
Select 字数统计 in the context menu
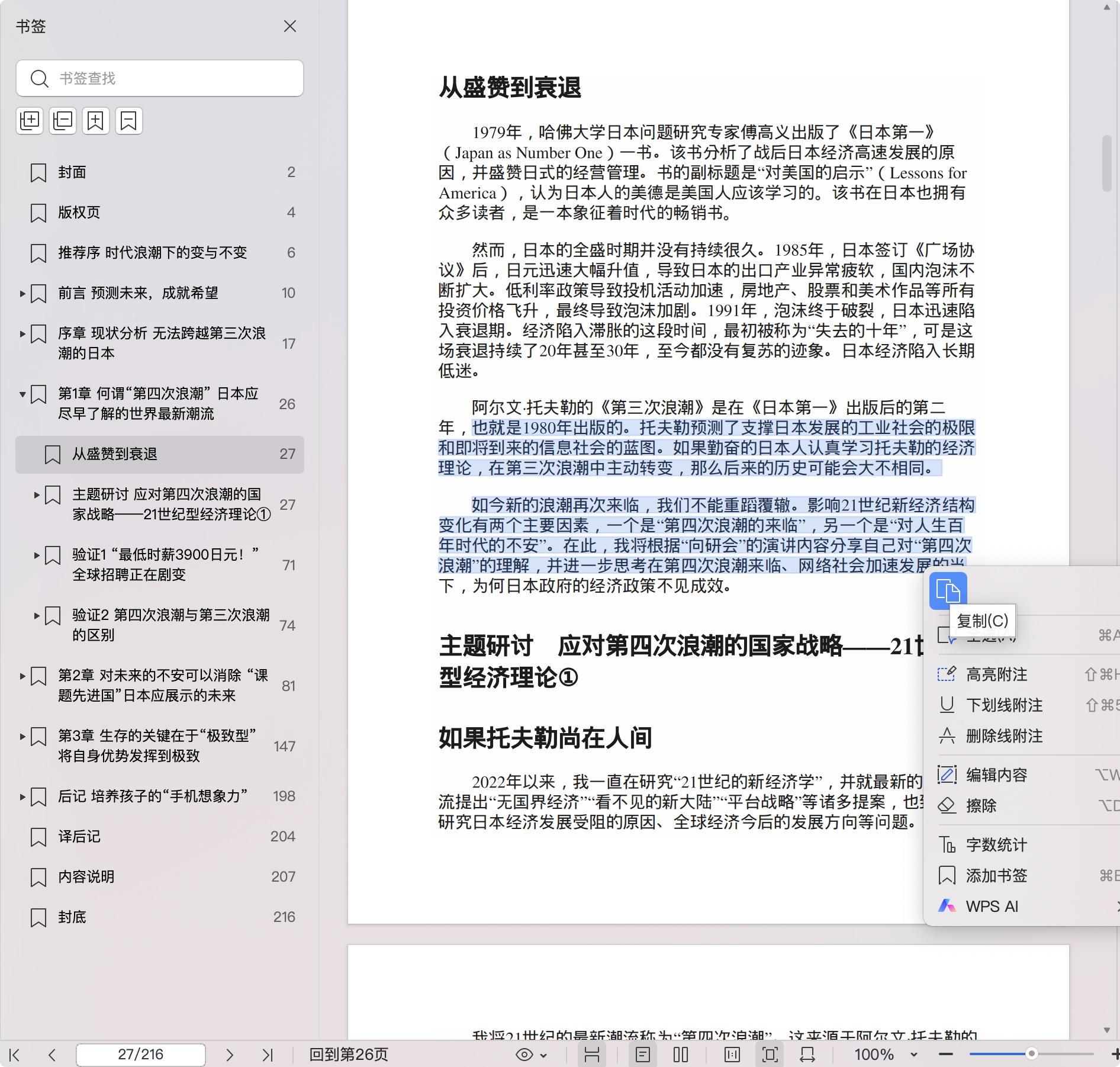pos(996,845)
